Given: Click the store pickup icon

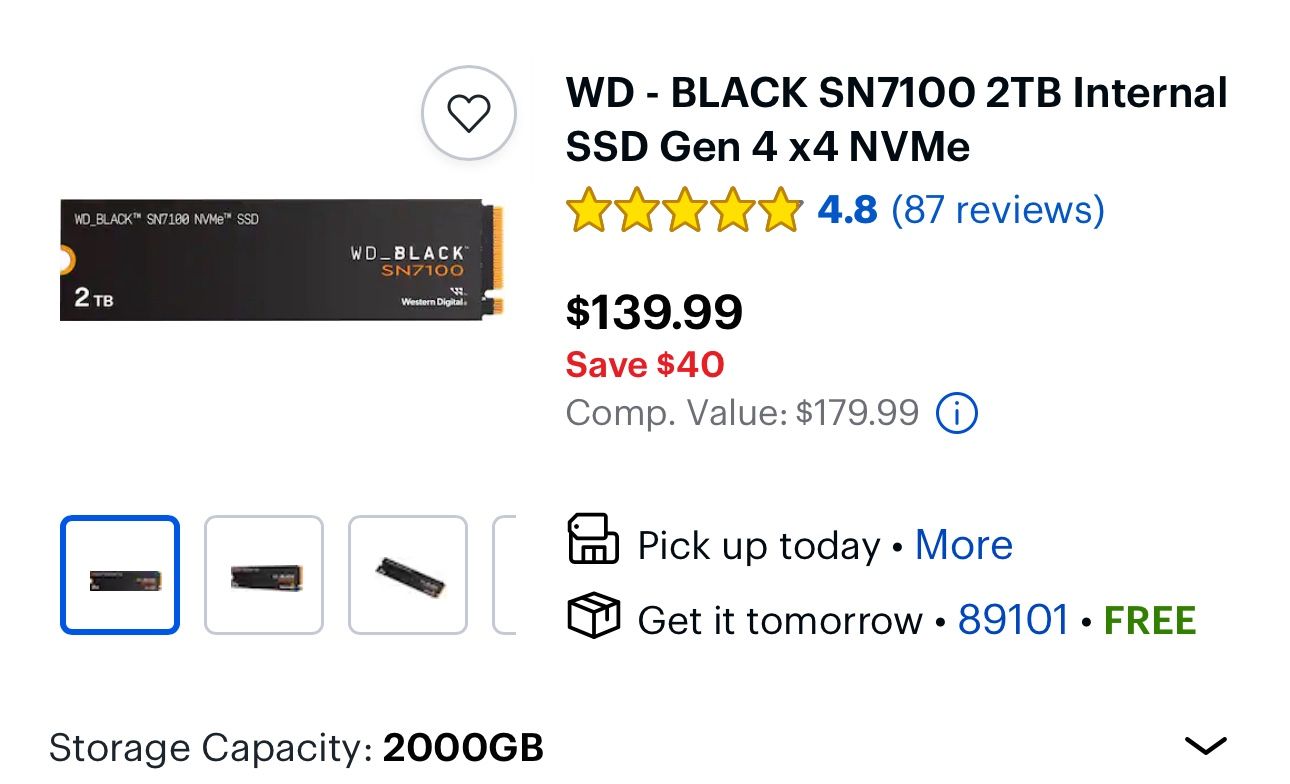Looking at the screenshot, I should [x=594, y=544].
